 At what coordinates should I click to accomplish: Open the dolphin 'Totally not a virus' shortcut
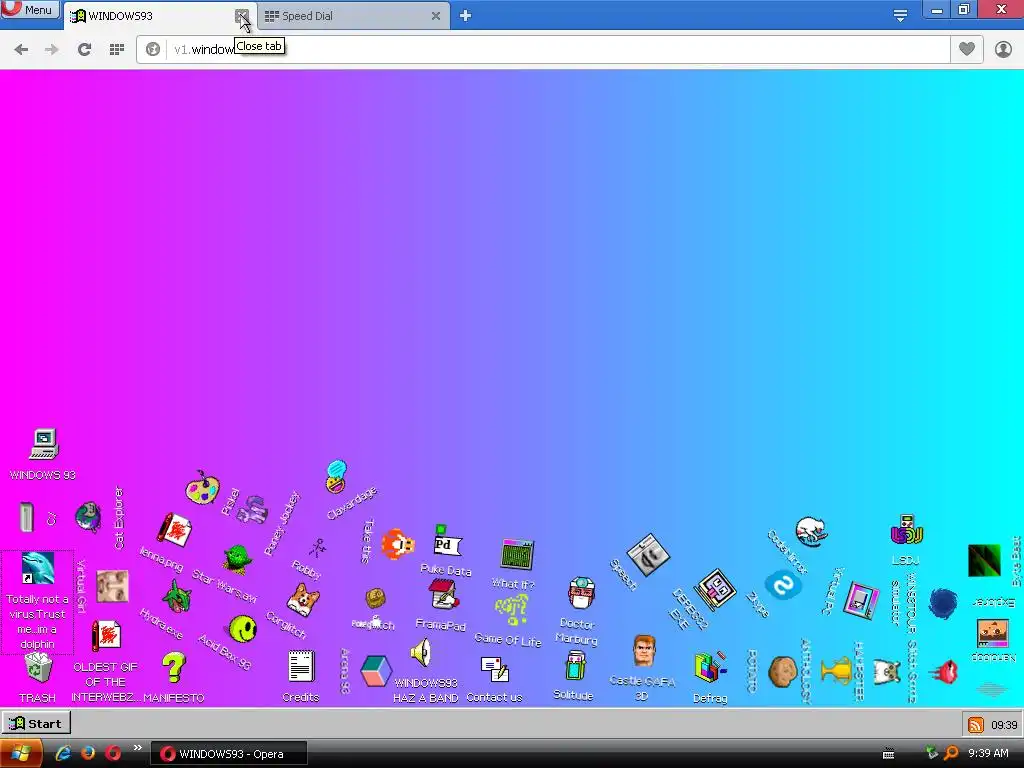(38, 568)
